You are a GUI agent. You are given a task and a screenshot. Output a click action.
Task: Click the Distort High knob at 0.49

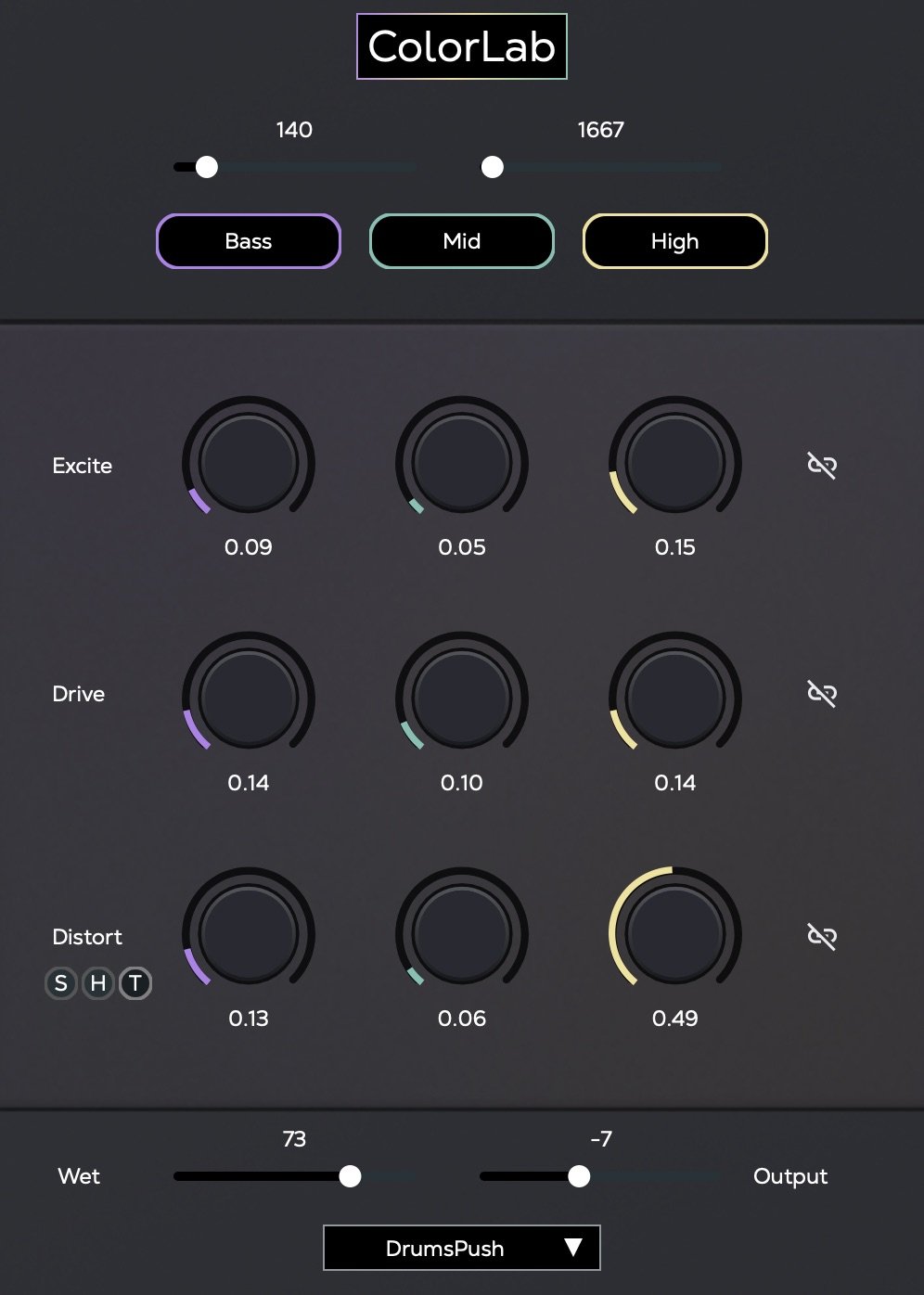point(675,933)
